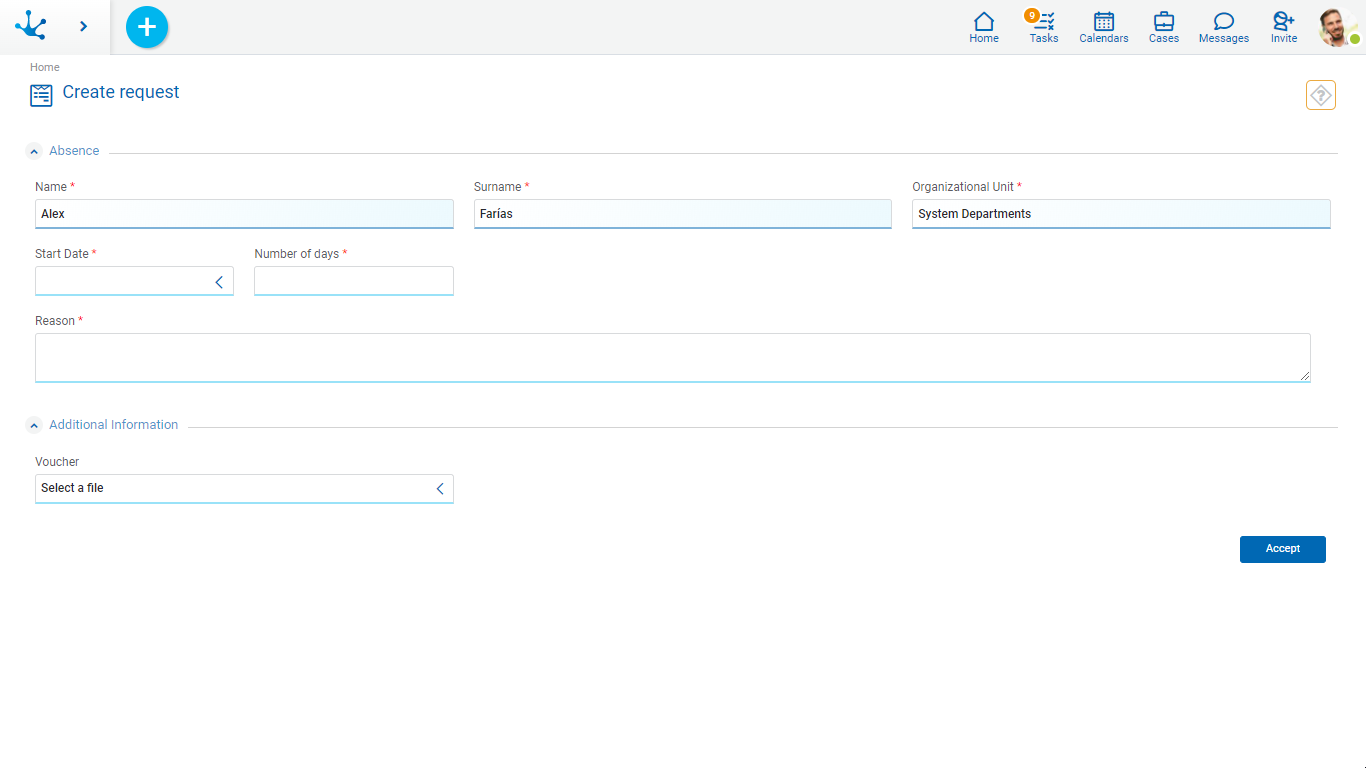Image resolution: width=1366 pixels, height=768 pixels.
Task: Click into the Reason text area
Action: (x=672, y=358)
